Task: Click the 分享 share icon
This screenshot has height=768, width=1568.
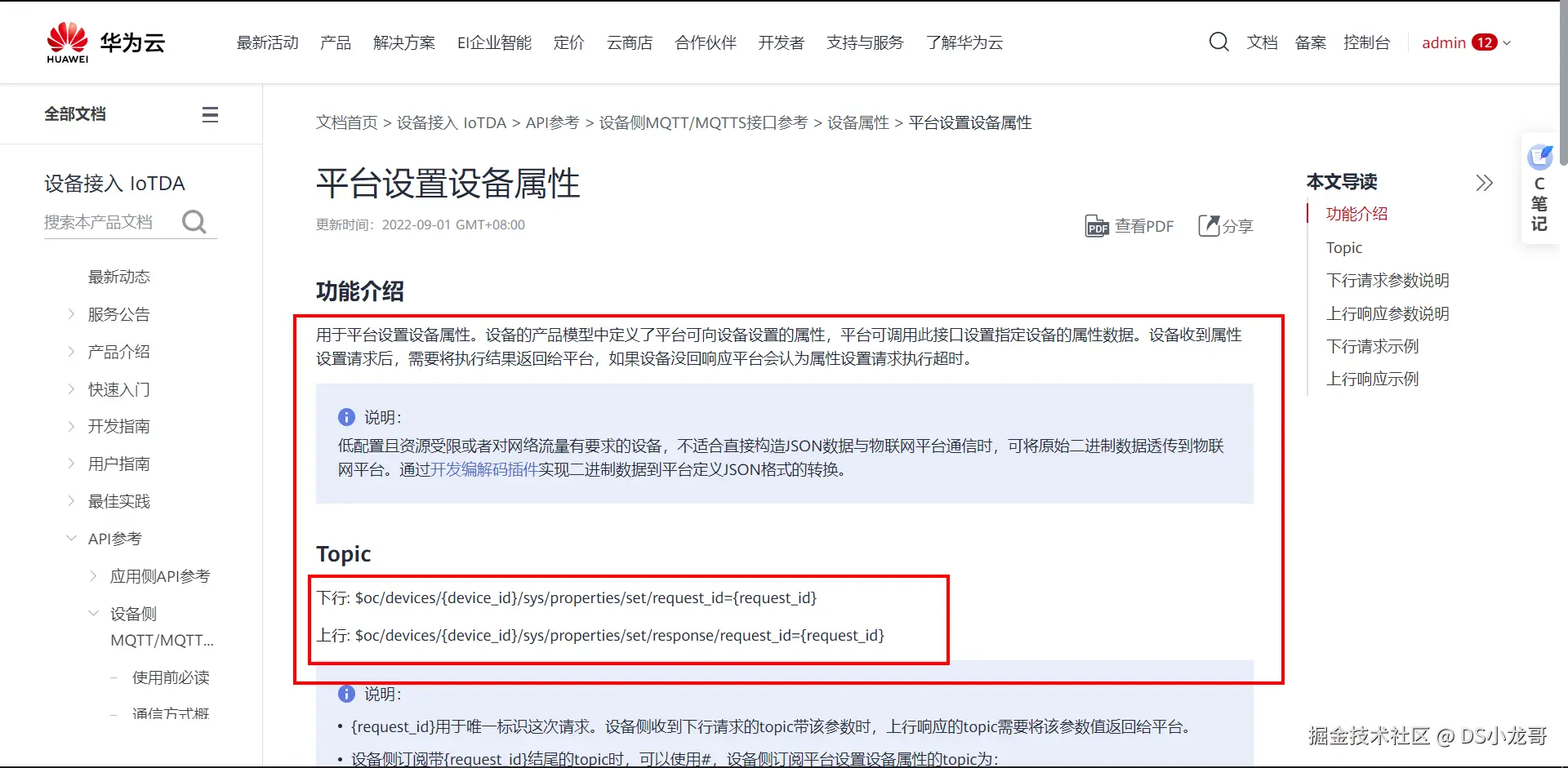Action: (x=1209, y=226)
